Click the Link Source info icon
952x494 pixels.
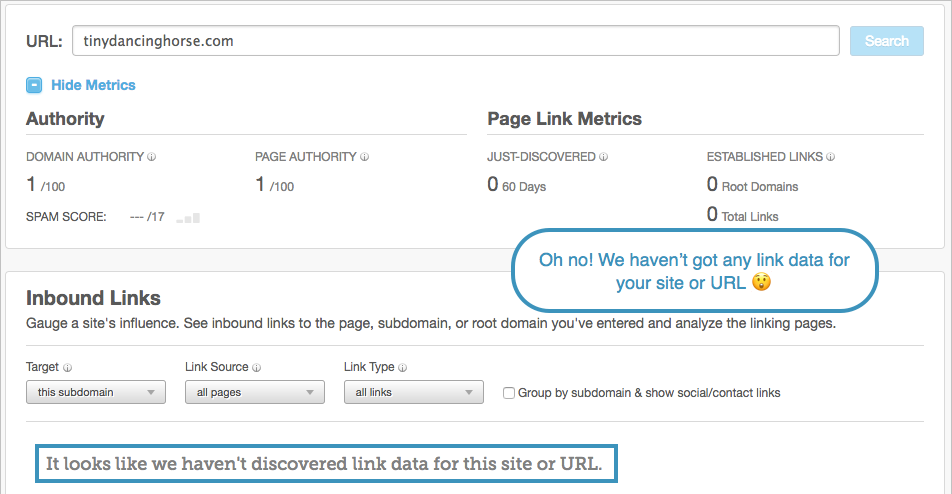pos(257,368)
